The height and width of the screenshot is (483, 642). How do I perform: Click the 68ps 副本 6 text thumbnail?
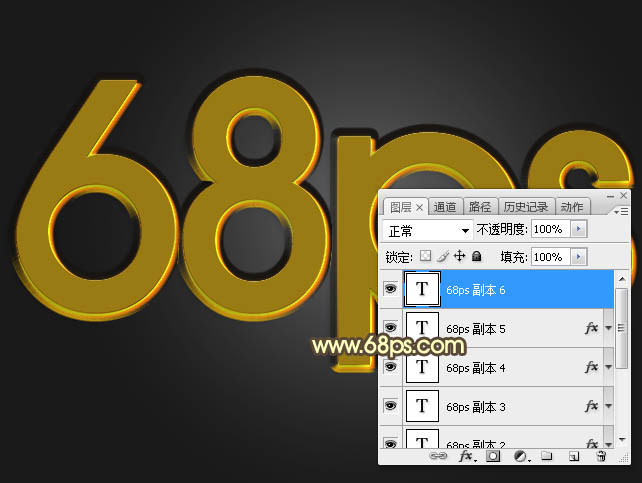pos(422,289)
